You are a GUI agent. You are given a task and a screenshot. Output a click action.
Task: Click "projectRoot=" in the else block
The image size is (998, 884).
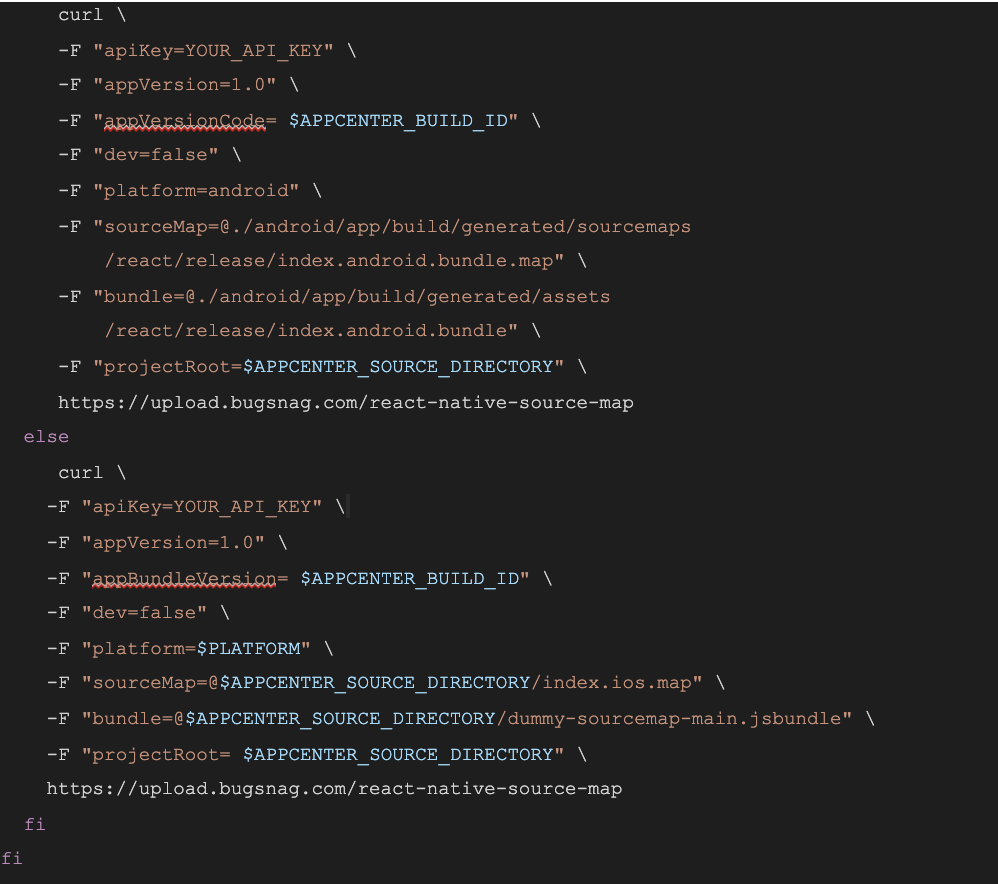pyautogui.click(x=161, y=755)
